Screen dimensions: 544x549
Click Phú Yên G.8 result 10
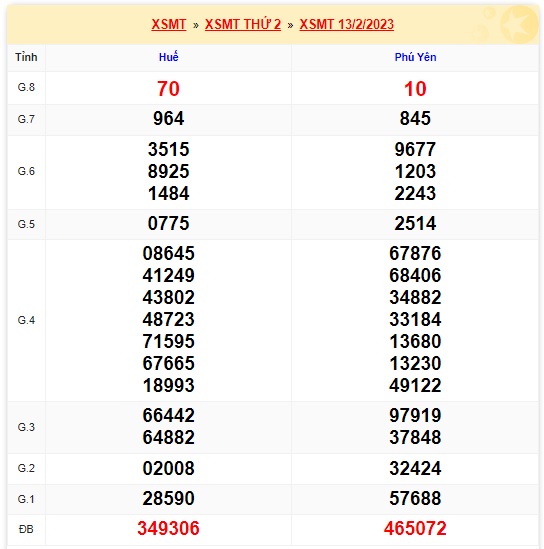pyautogui.click(x=415, y=89)
